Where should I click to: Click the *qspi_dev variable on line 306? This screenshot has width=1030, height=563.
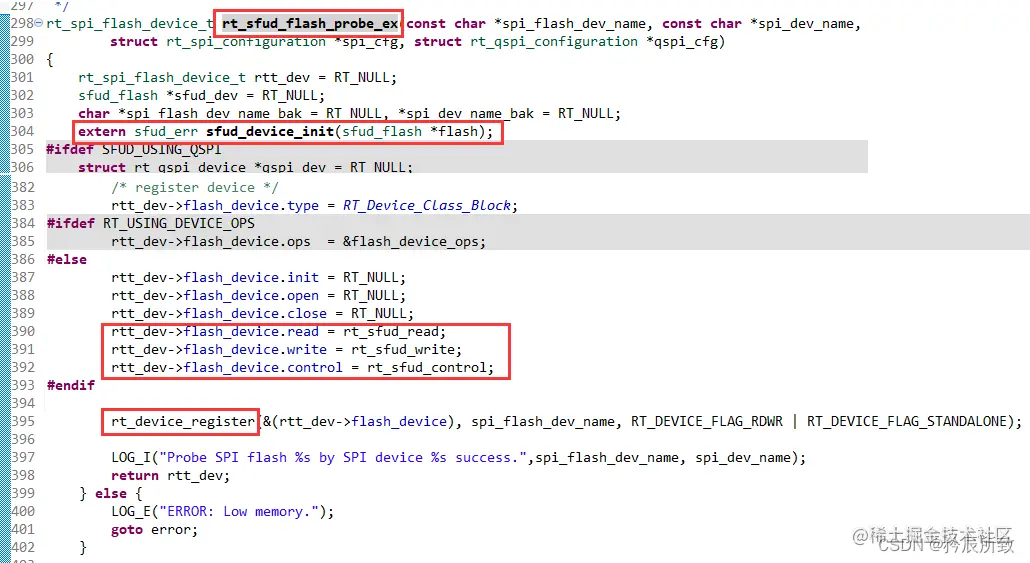click(x=290, y=168)
